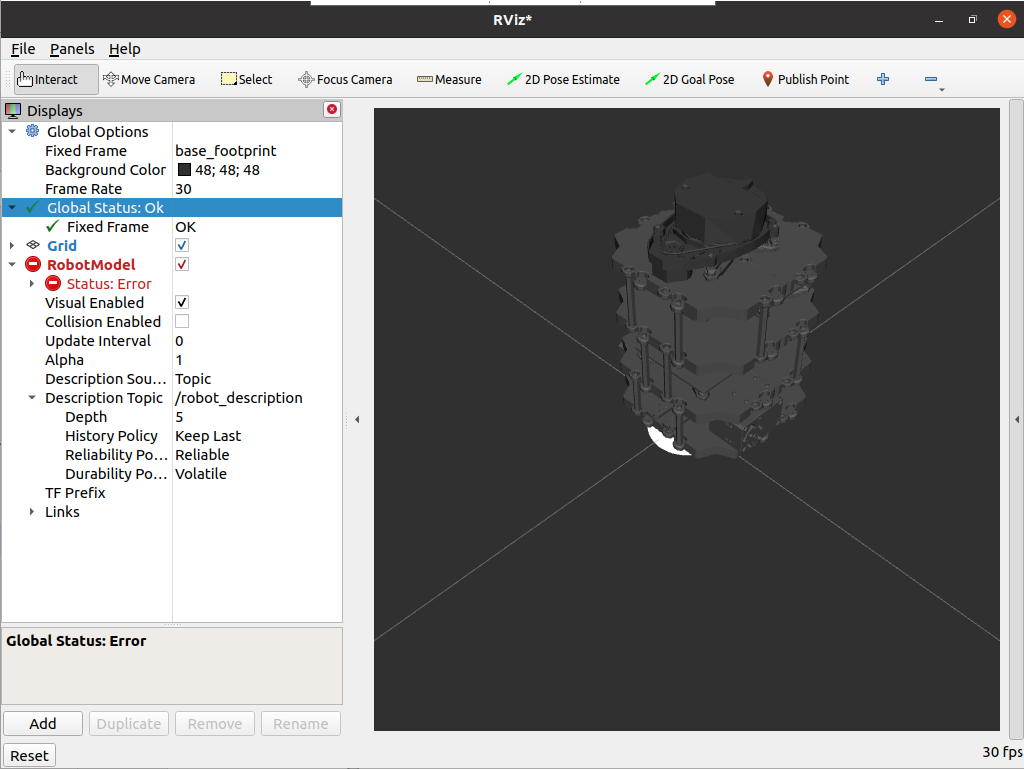This screenshot has height=769, width=1024.
Task: Click the plus icon to add a tool
Action: click(882, 79)
